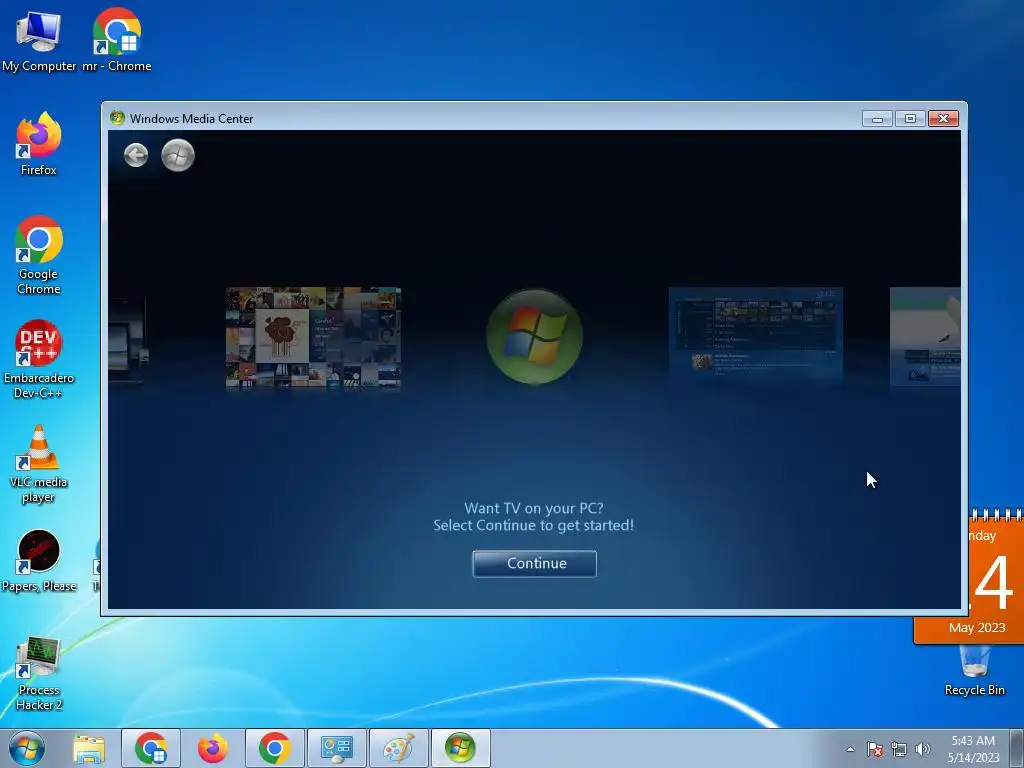1024x768 pixels.
Task: Open the Google Chrome desktop shortcut
Action: pyautogui.click(x=39, y=255)
